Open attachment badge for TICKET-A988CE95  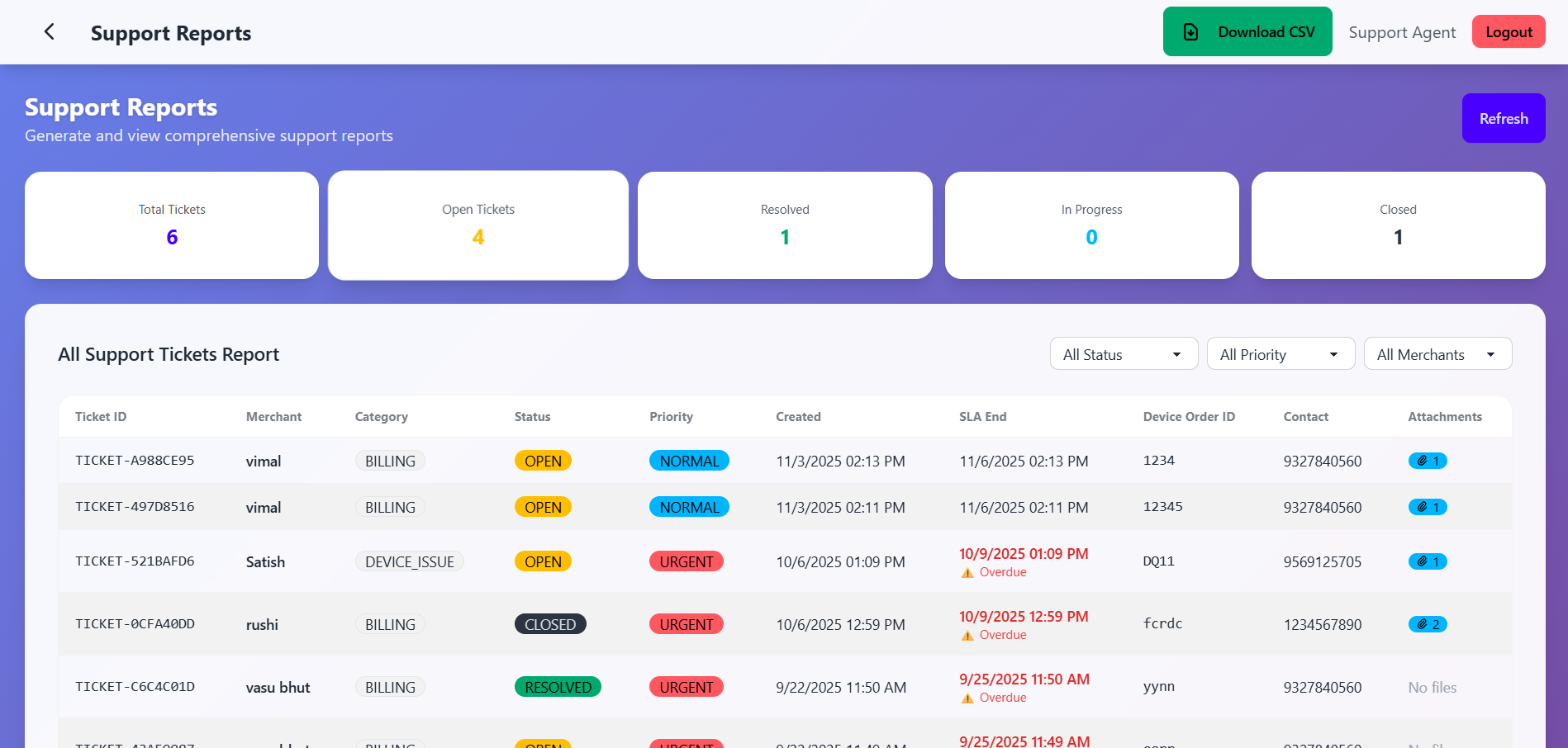(x=1427, y=461)
